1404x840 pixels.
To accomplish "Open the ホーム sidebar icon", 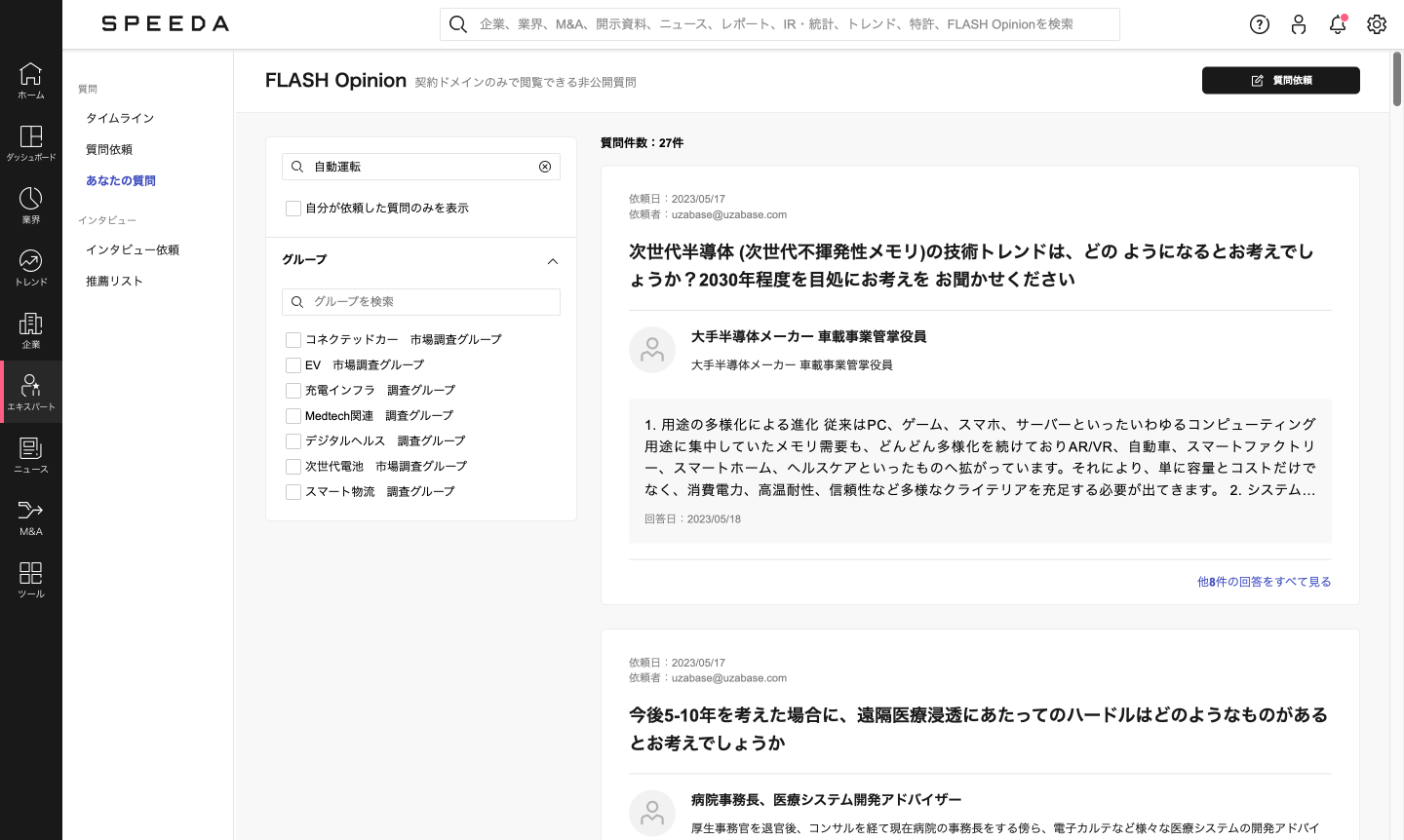I will [x=30, y=78].
